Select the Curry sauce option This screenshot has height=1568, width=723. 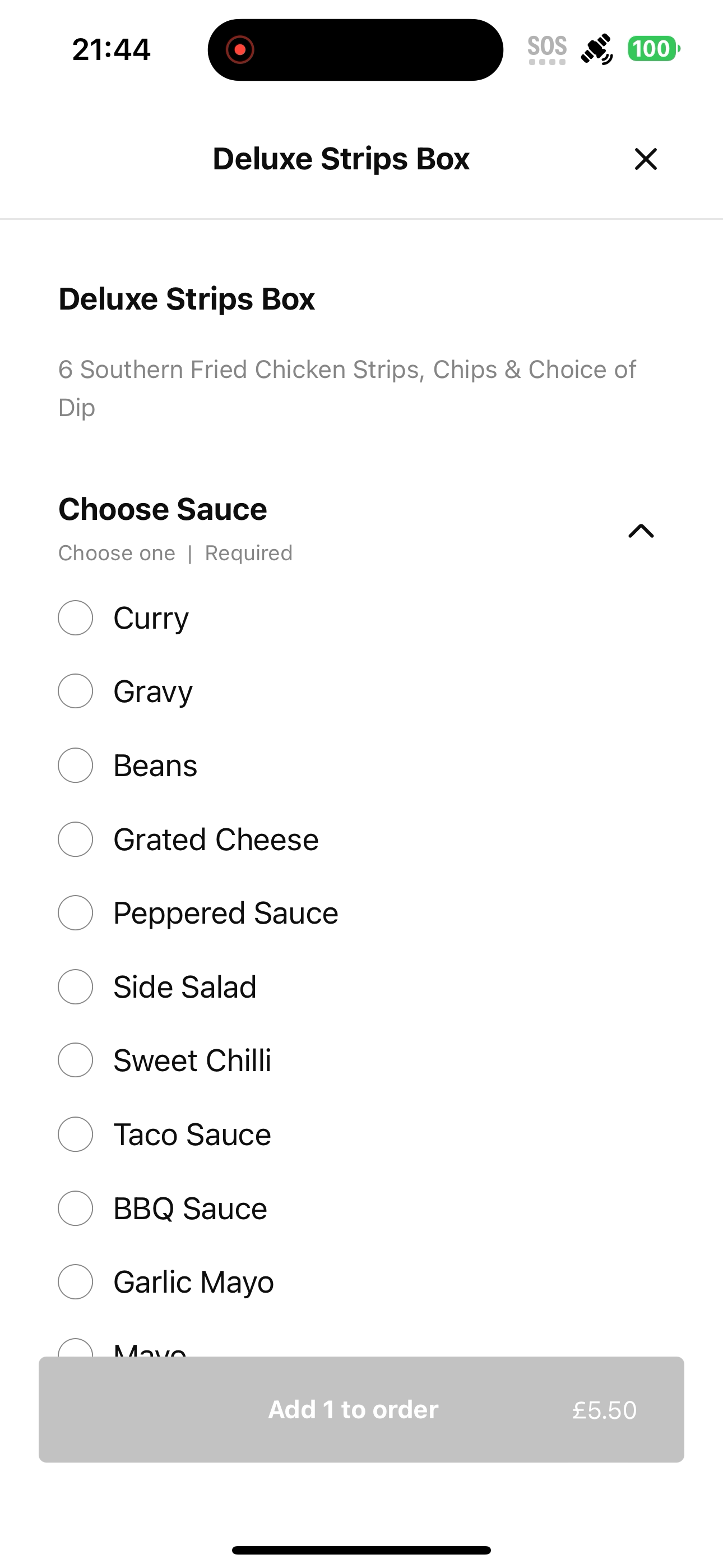[x=76, y=618]
